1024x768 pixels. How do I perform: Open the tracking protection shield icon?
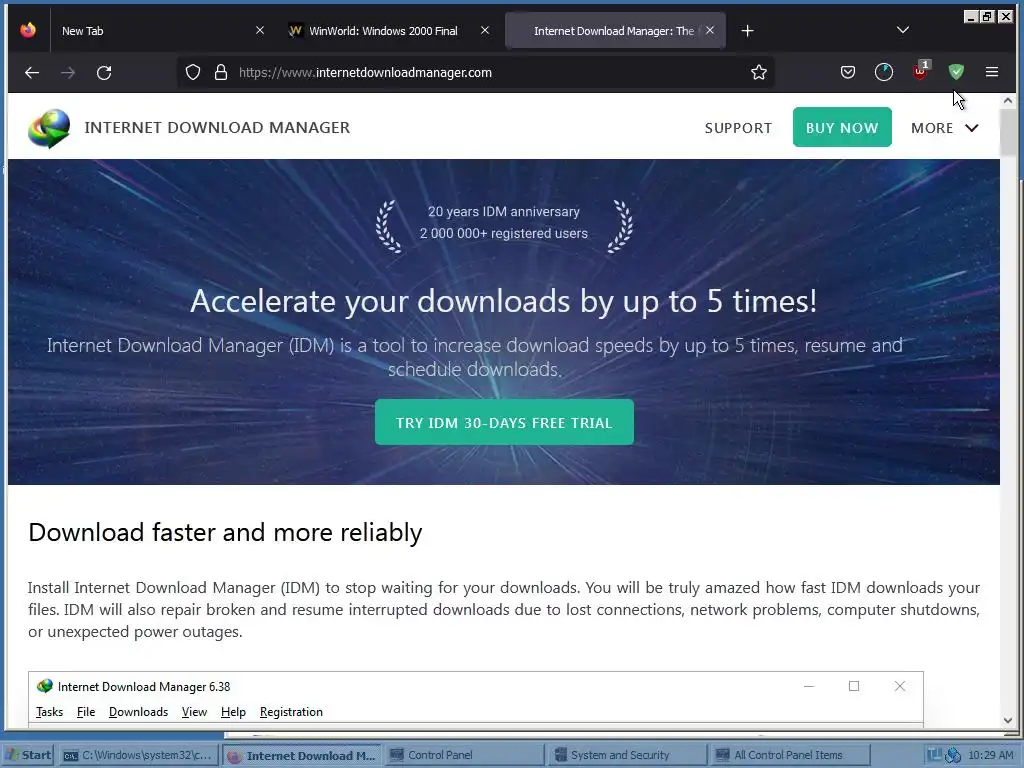coord(193,72)
